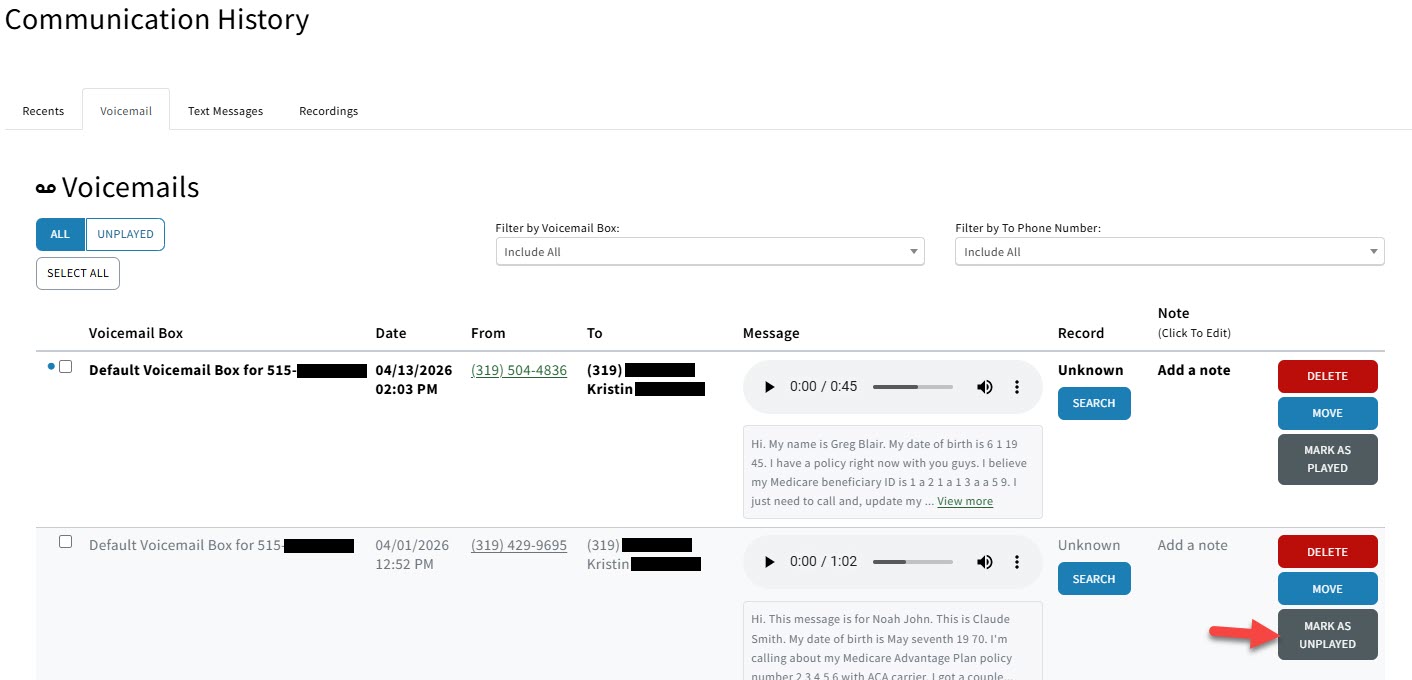Call back the (319) 504-4836 number link
This screenshot has height=680, width=1412.
pyautogui.click(x=519, y=370)
